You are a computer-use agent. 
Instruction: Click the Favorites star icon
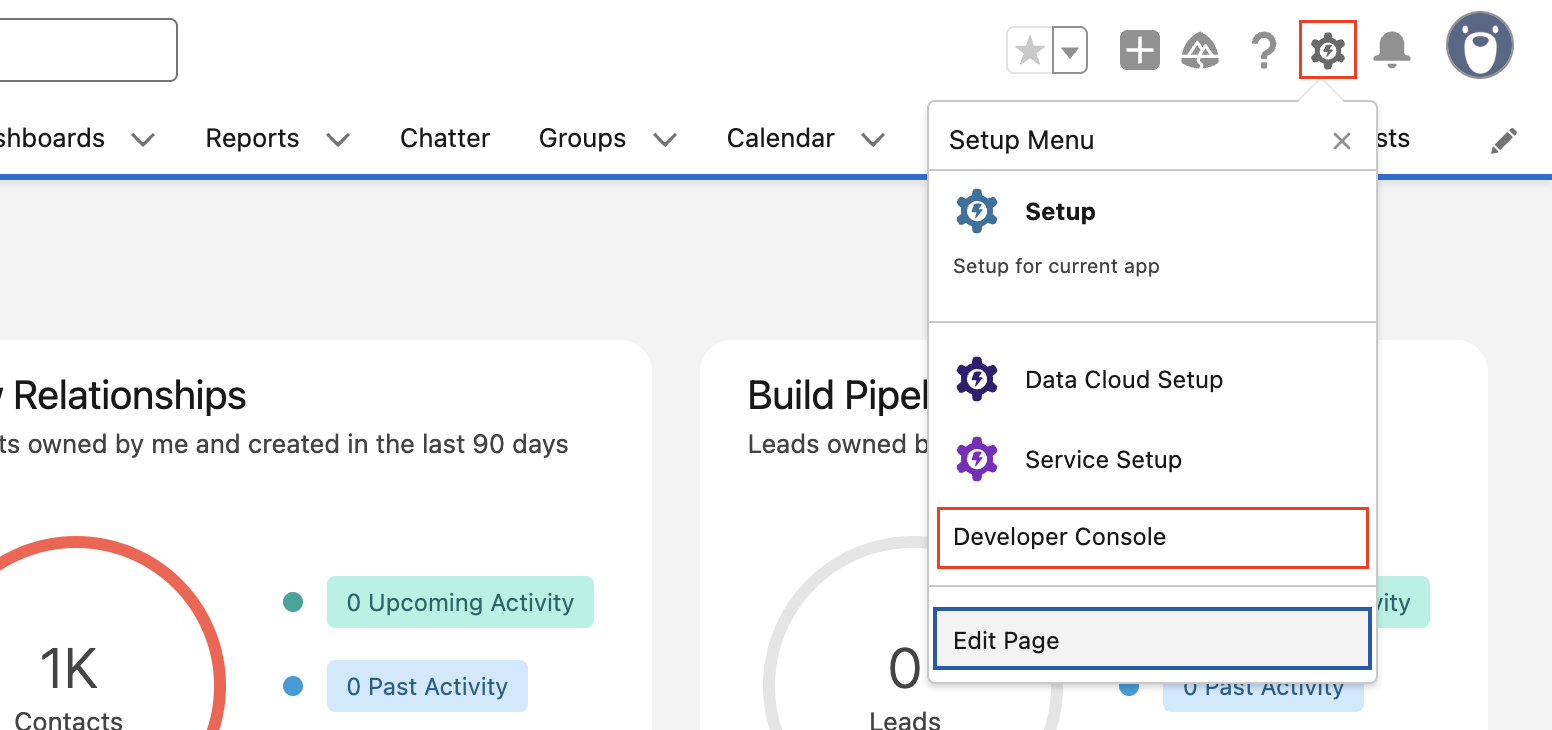[1030, 51]
